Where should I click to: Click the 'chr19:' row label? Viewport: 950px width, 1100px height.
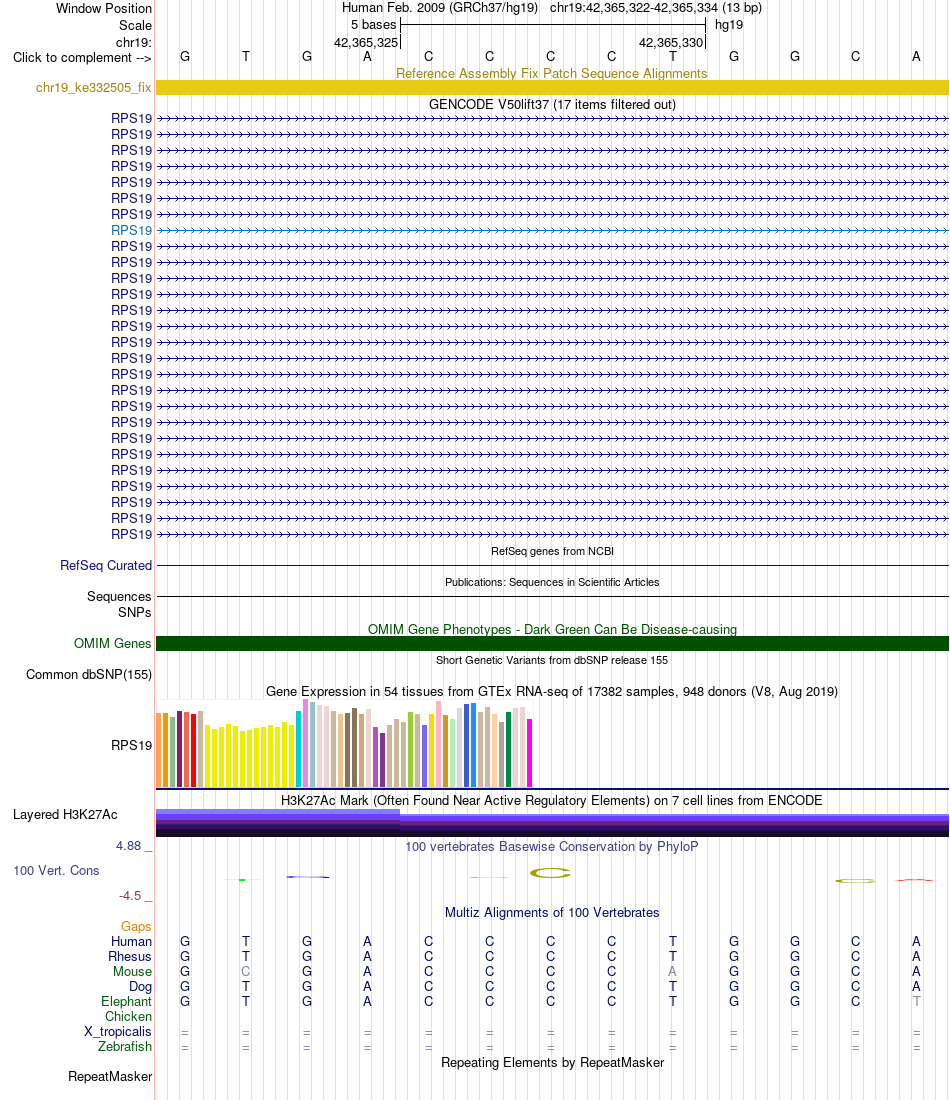click(134, 42)
